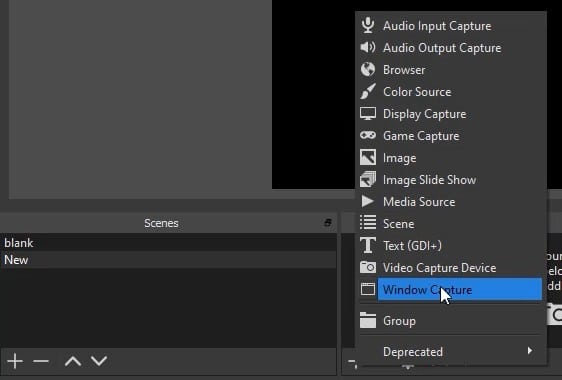Click the paintbrush icon for Color Source
The height and width of the screenshot is (380, 562).
tap(368, 91)
